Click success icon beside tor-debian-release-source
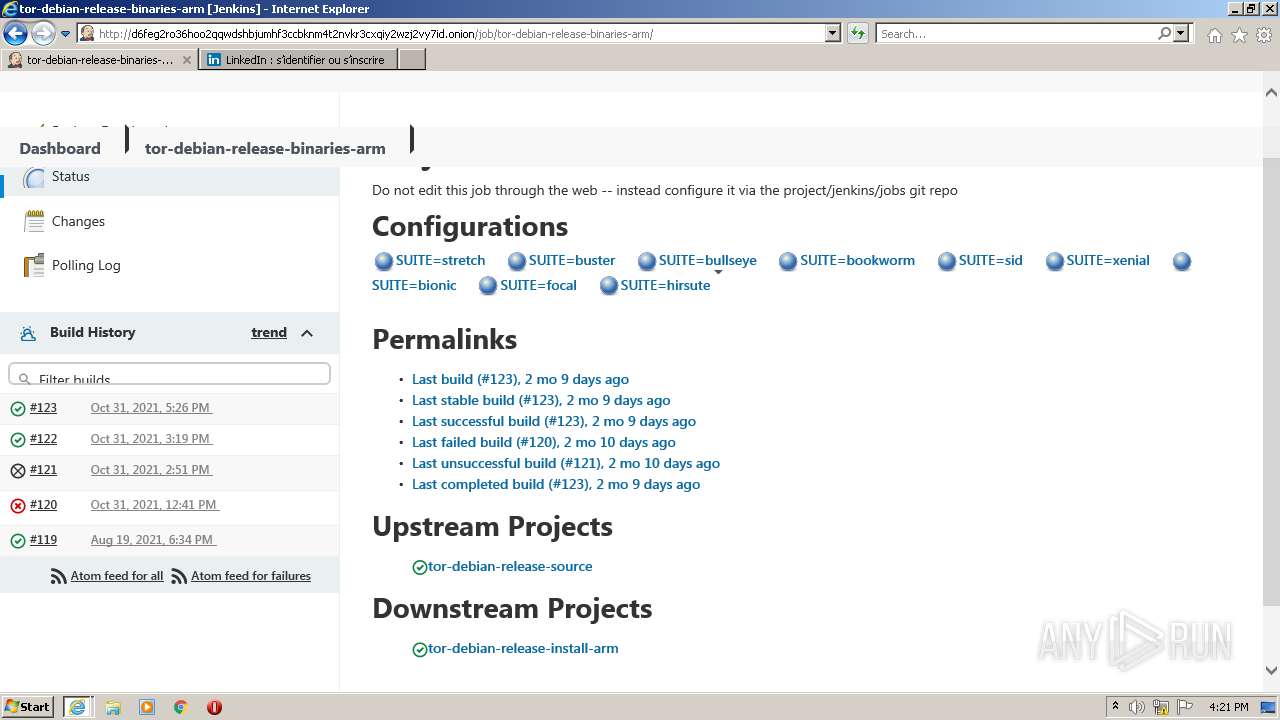1280x720 pixels. click(420, 567)
